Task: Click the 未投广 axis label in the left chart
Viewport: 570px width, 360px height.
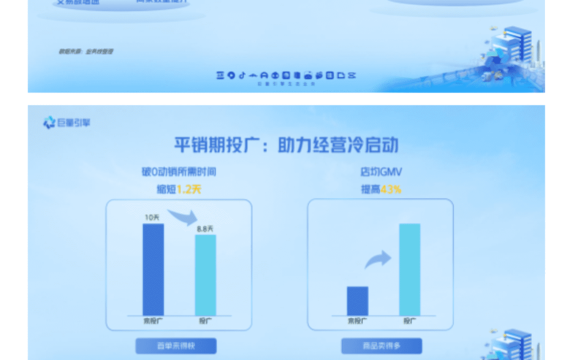Action: tap(153, 321)
